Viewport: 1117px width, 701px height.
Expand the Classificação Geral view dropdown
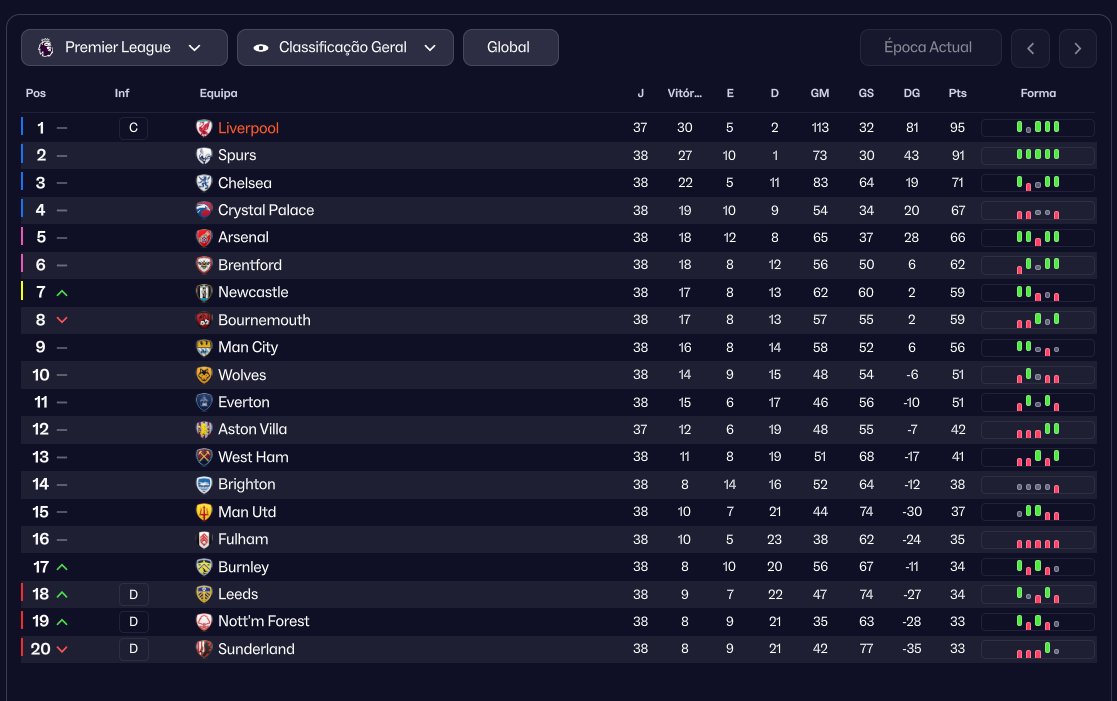345,47
